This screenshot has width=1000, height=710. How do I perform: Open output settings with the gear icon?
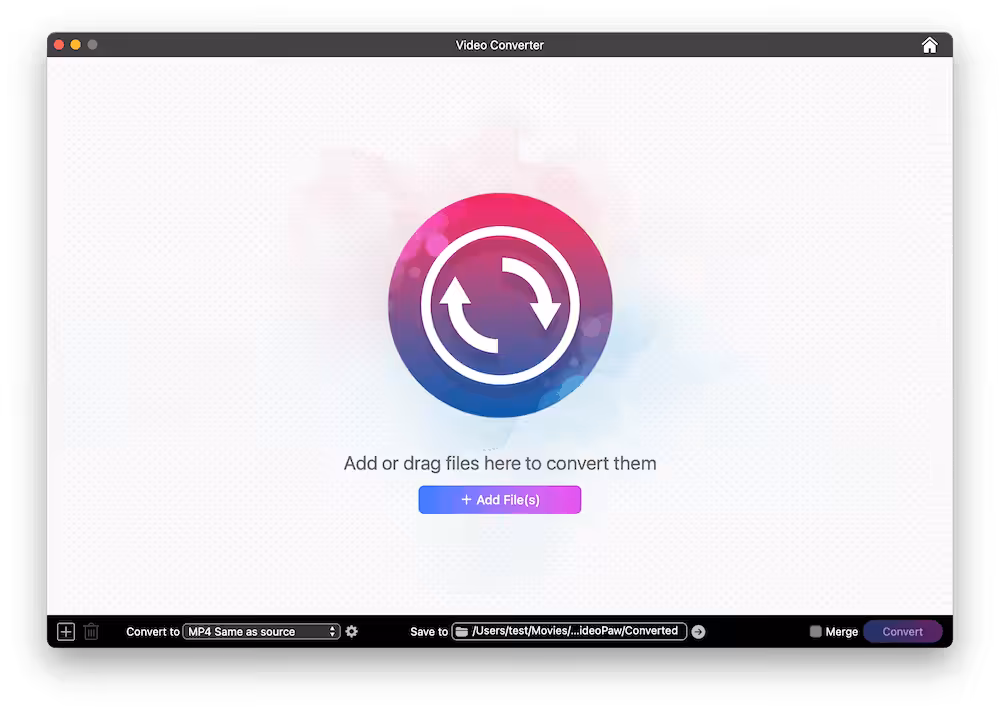351,631
